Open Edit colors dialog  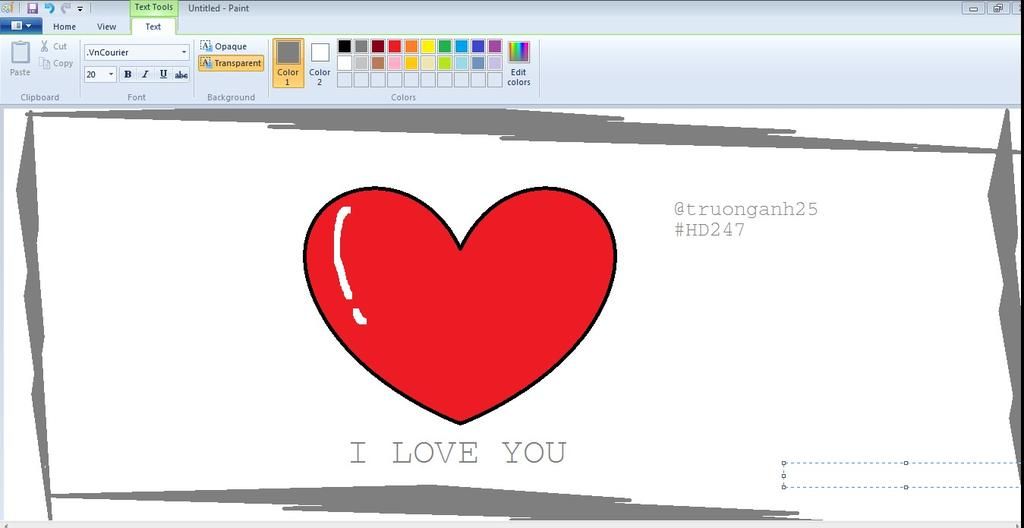(519, 63)
